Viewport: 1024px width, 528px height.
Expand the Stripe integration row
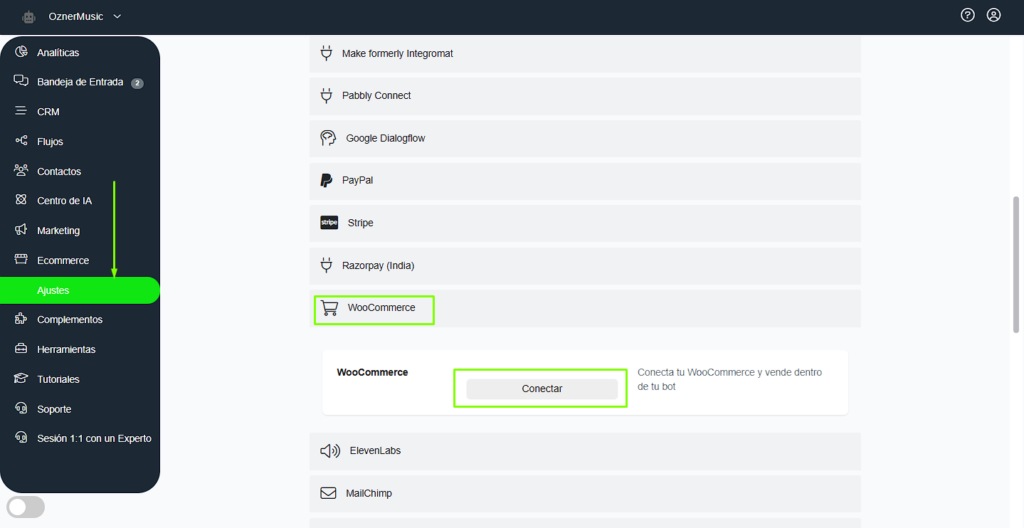click(x=585, y=223)
